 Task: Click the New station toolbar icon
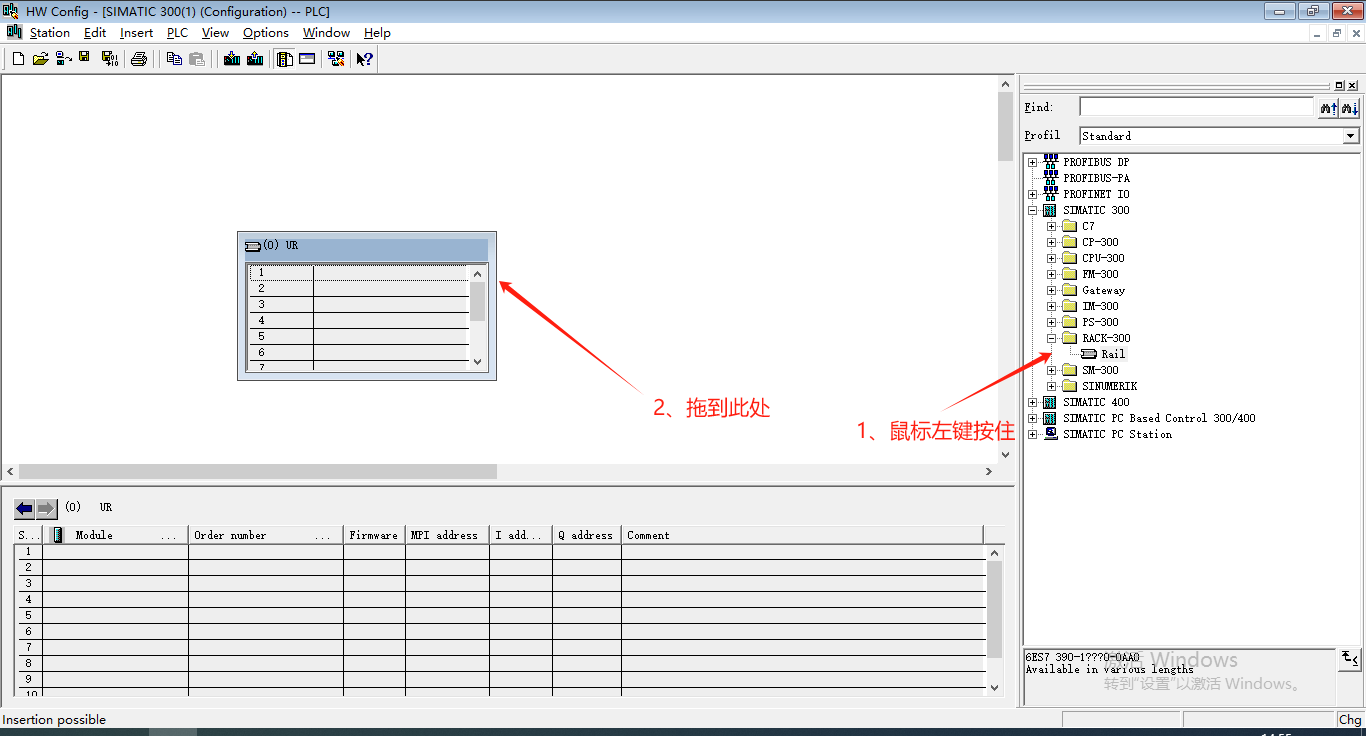[18, 59]
